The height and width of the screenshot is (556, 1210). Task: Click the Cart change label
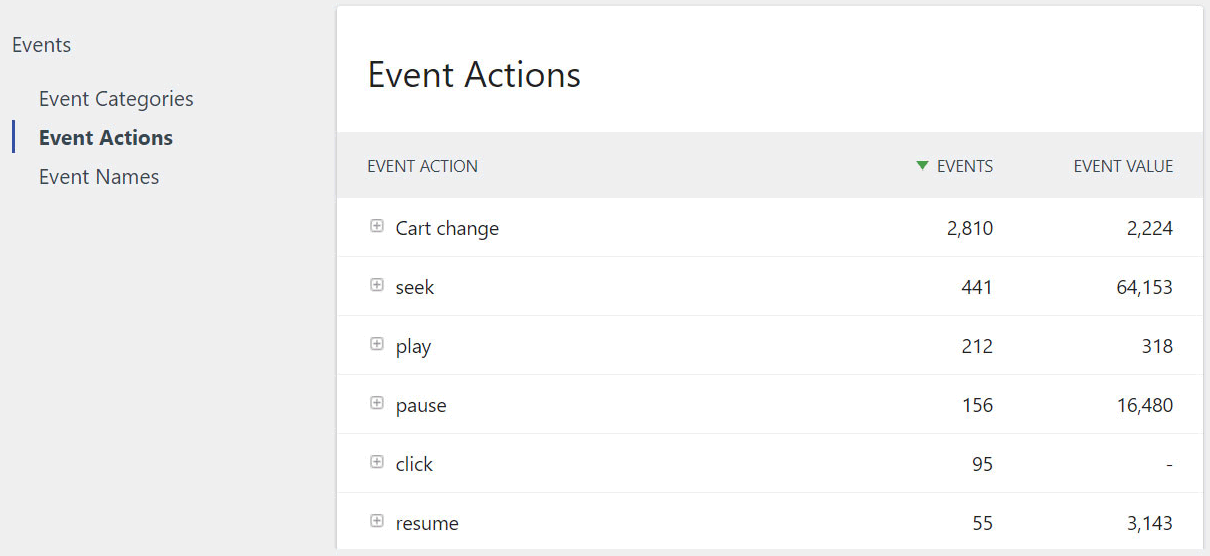[x=447, y=229]
